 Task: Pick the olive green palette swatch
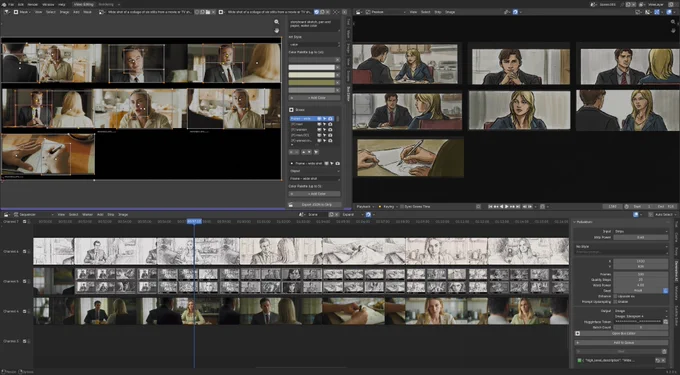(x=312, y=82)
